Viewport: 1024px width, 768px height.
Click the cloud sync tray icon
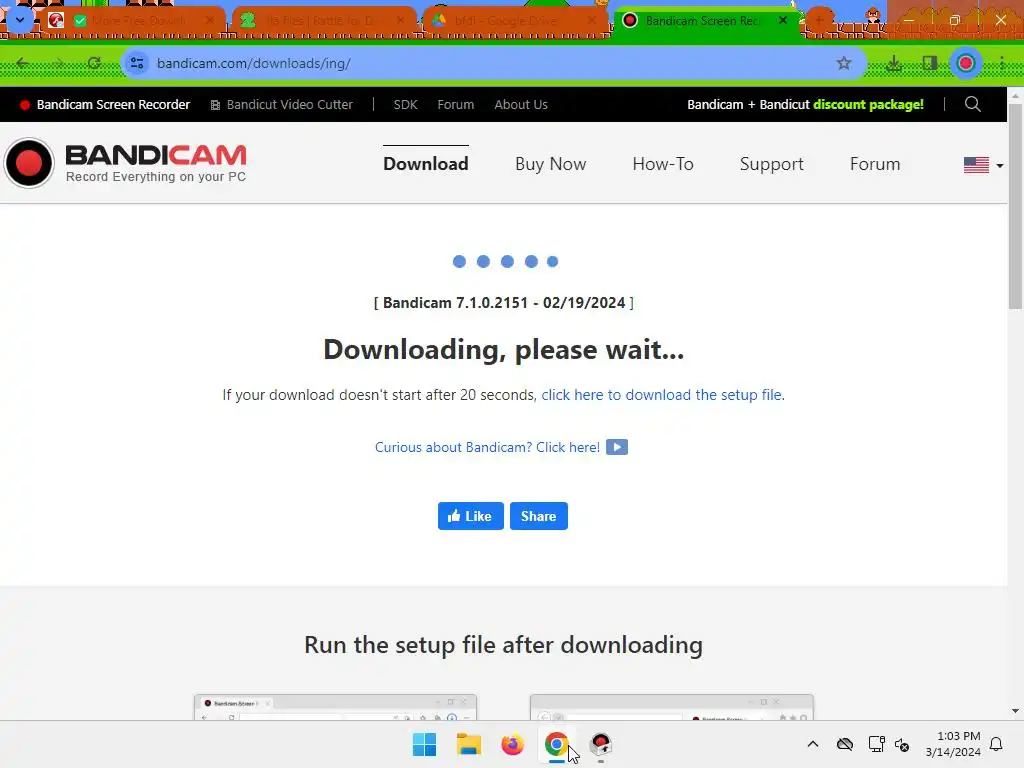[845, 744]
